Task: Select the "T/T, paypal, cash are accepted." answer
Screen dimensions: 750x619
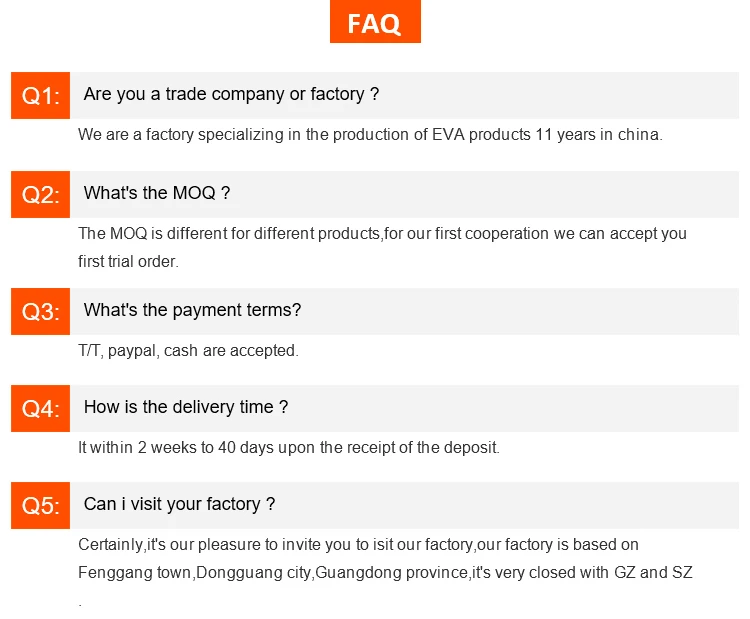Action: [x=188, y=350]
